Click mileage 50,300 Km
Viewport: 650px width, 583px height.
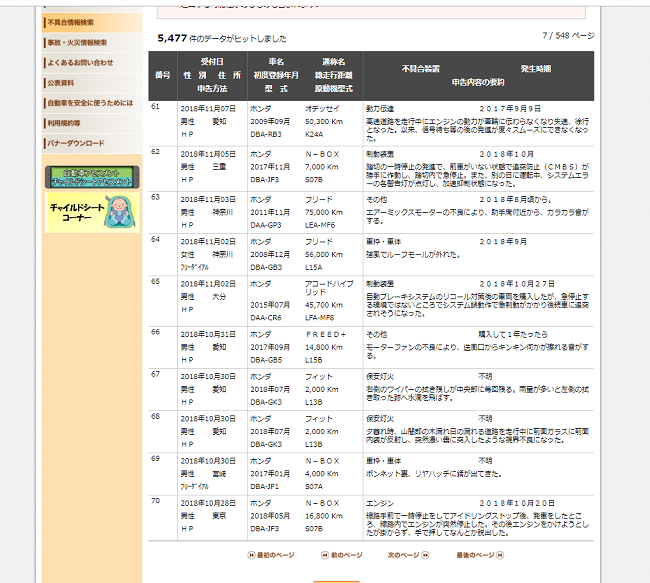tap(324, 121)
